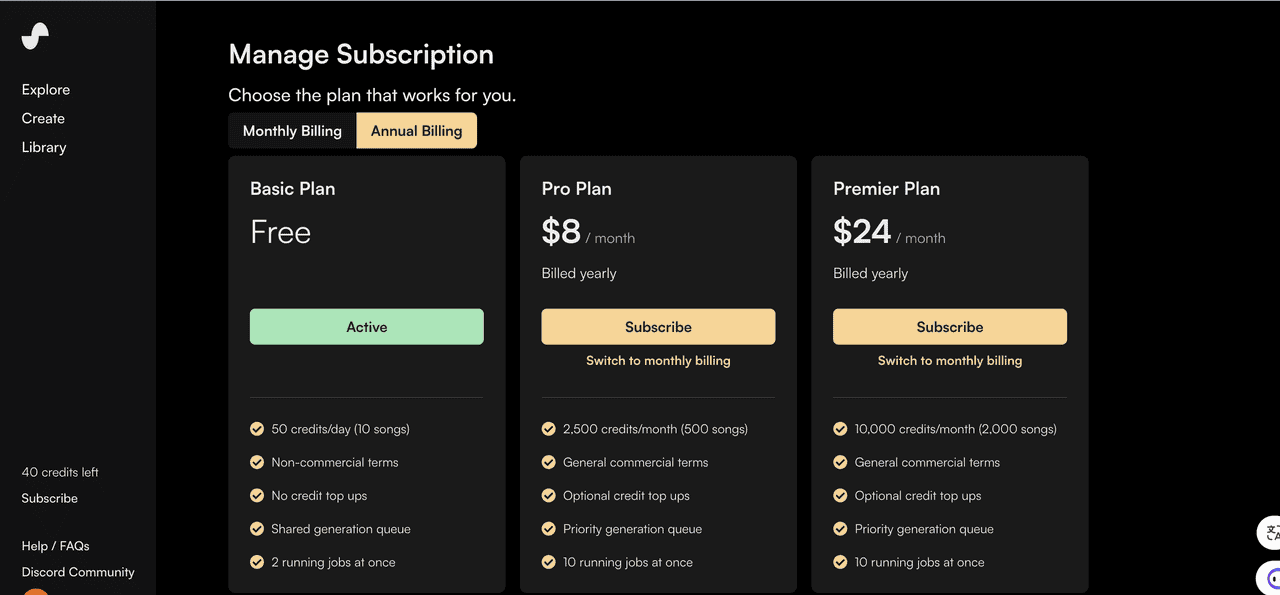Click the checkmark beside 50 credits/day

(x=257, y=429)
